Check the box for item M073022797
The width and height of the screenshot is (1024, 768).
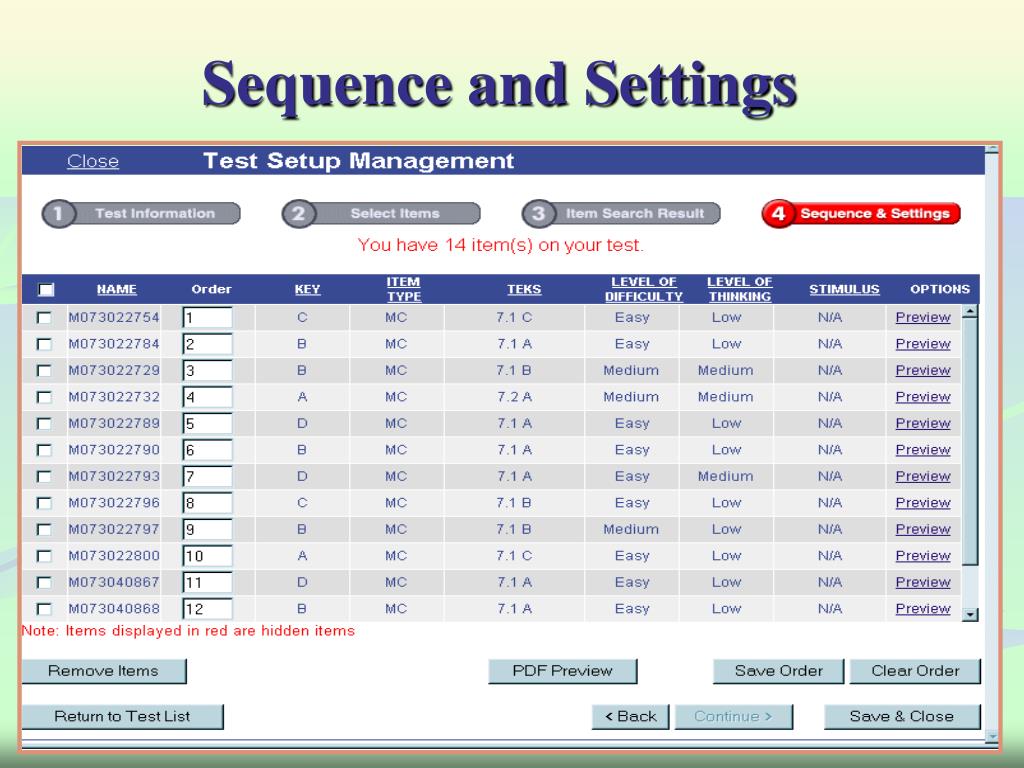44,530
